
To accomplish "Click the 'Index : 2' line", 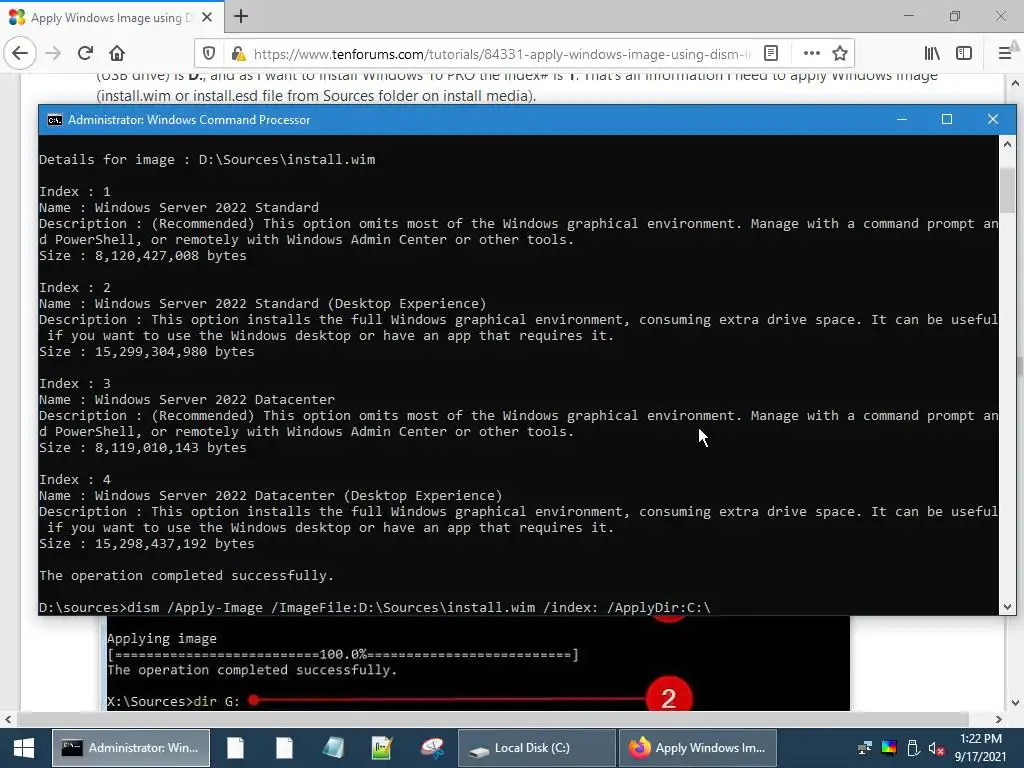I will tap(74, 287).
